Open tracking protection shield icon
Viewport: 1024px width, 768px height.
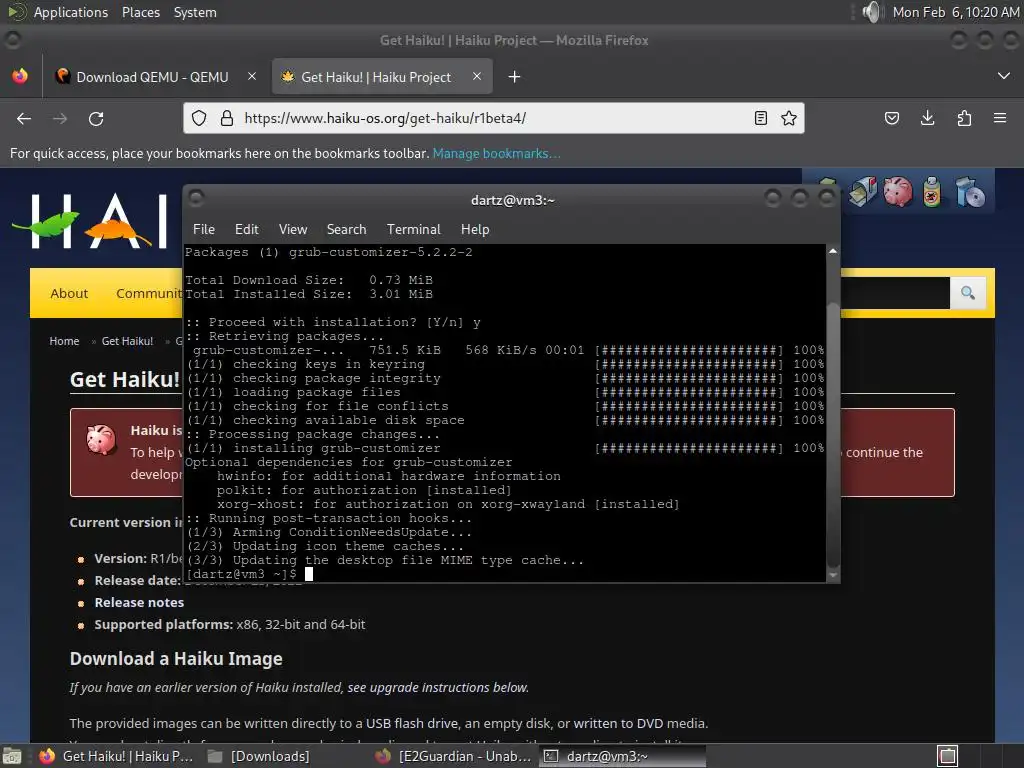(199, 118)
